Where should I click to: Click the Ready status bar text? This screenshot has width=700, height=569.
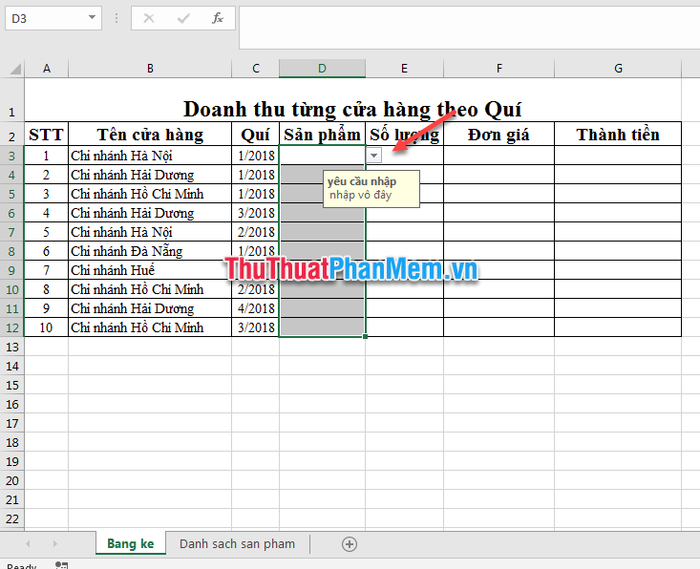point(21,566)
